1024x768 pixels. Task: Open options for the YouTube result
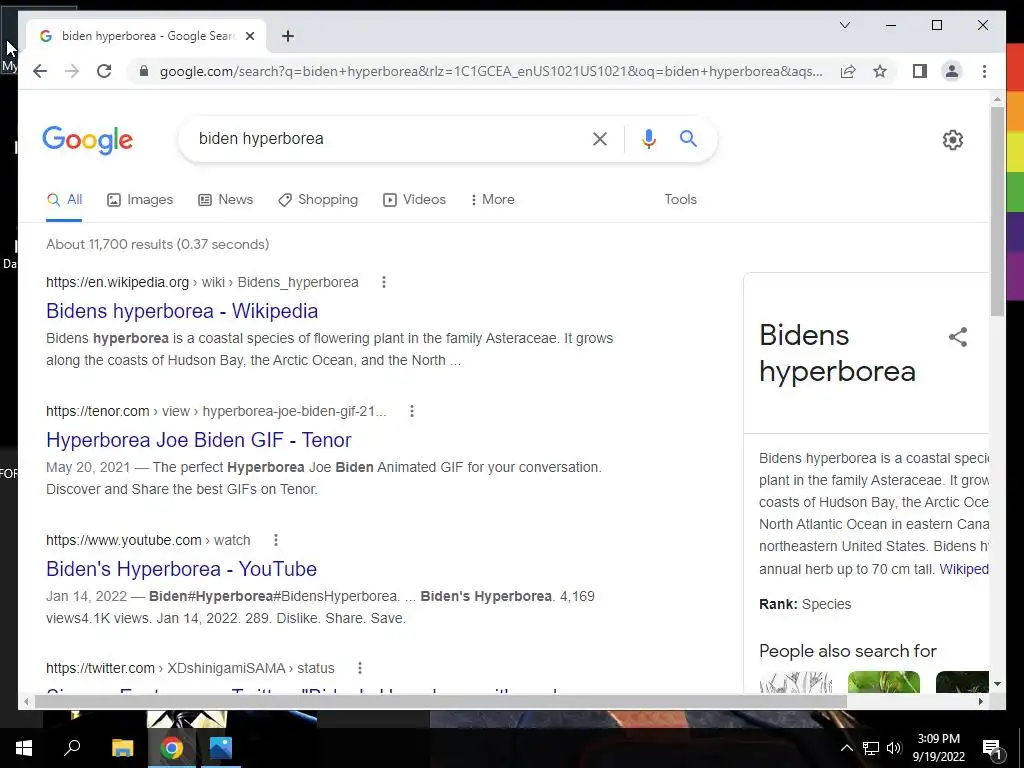point(276,540)
